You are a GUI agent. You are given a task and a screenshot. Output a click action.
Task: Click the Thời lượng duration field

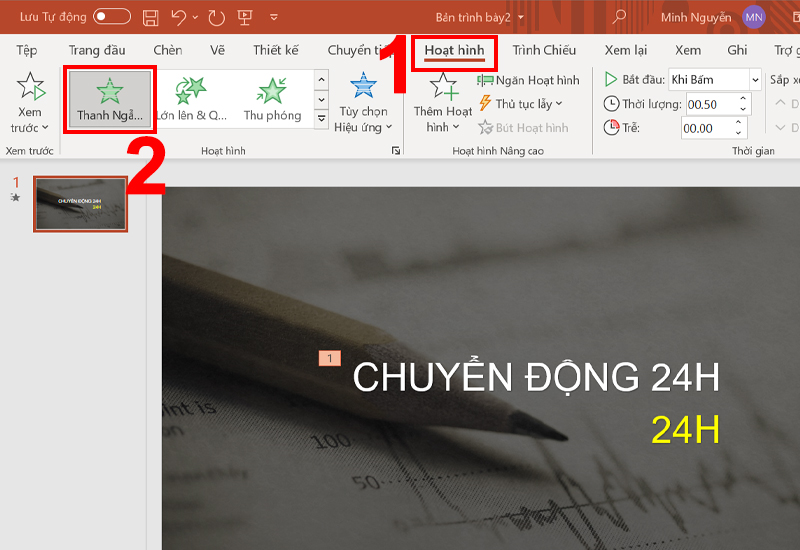pyautogui.click(x=710, y=105)
